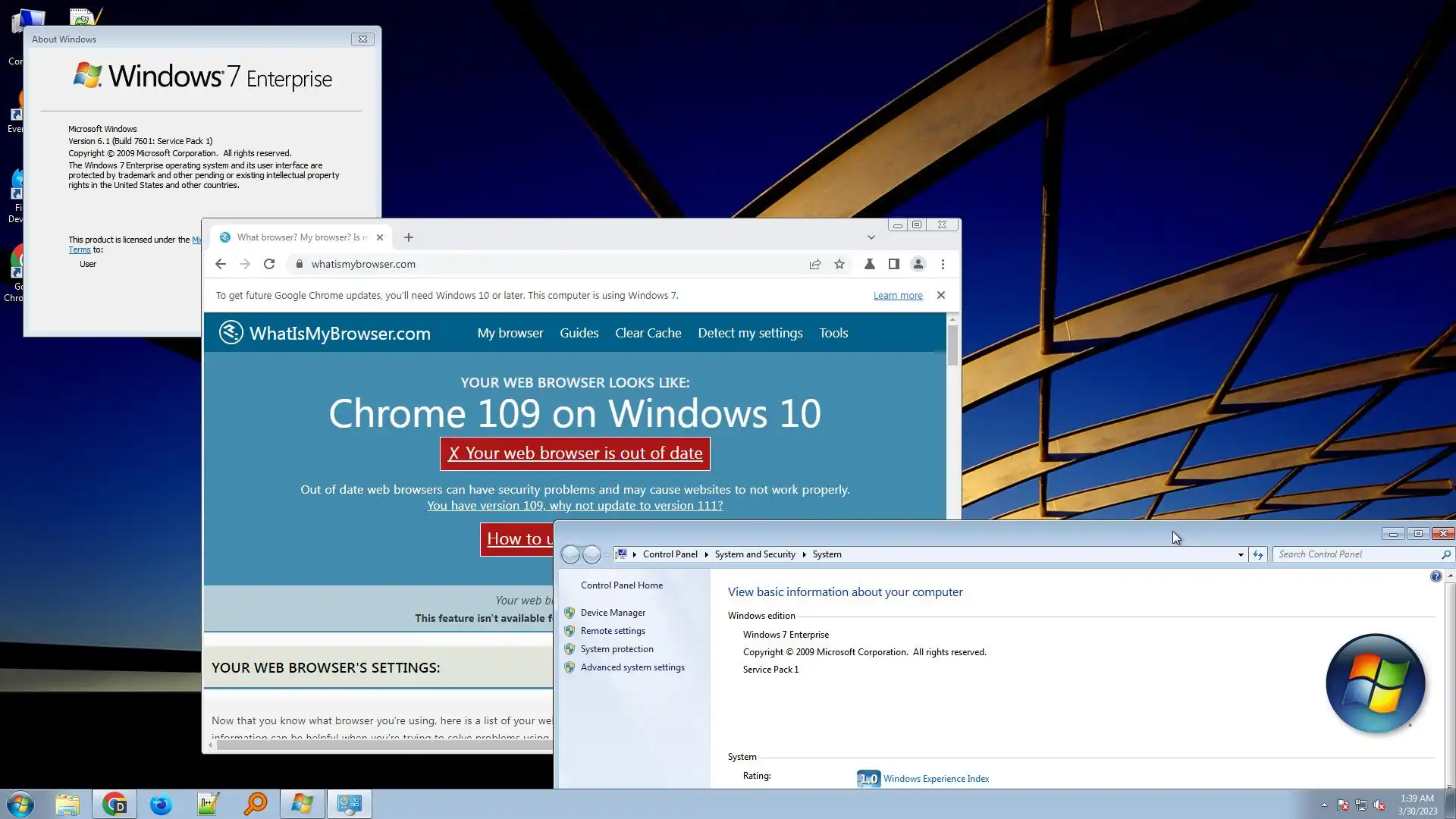Open the Control Panel address bar dropdown
This screenshot has width=1456, height=819.
click(x=1241, y=554)
